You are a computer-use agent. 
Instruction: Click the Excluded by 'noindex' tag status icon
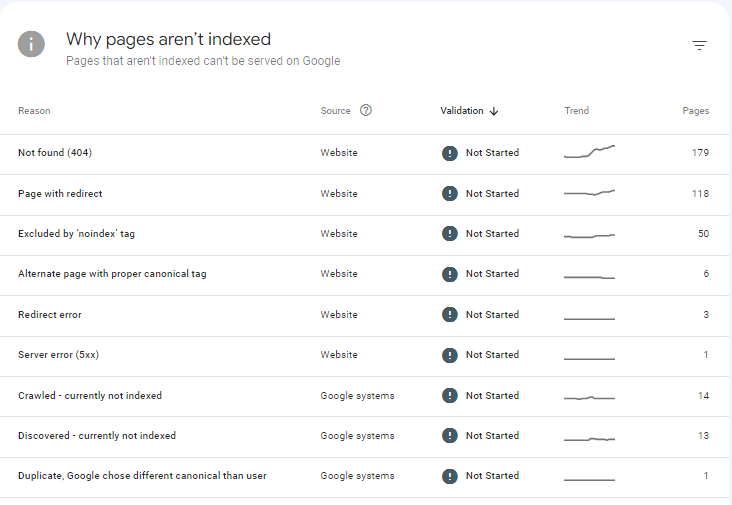[x=450, y=233]
